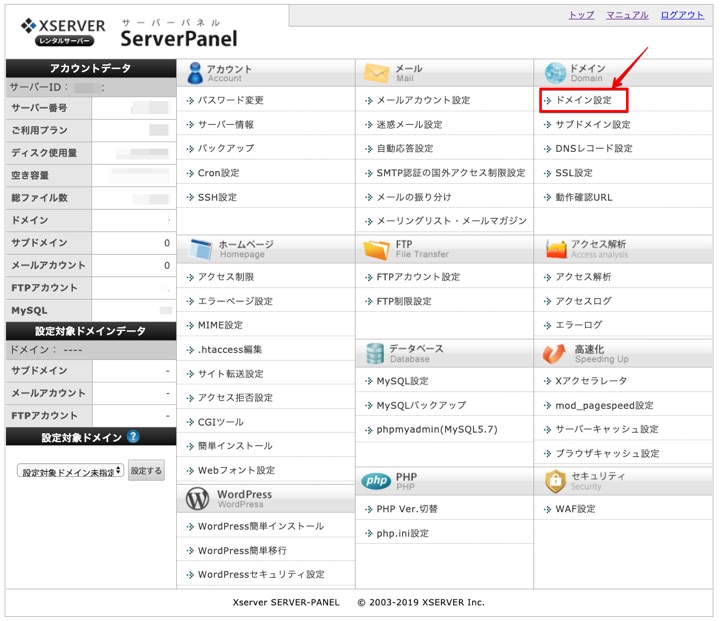Open メーリングリスト・メールマガジン
This screenshot has height=621, width=720.
(x=451, y=221)
